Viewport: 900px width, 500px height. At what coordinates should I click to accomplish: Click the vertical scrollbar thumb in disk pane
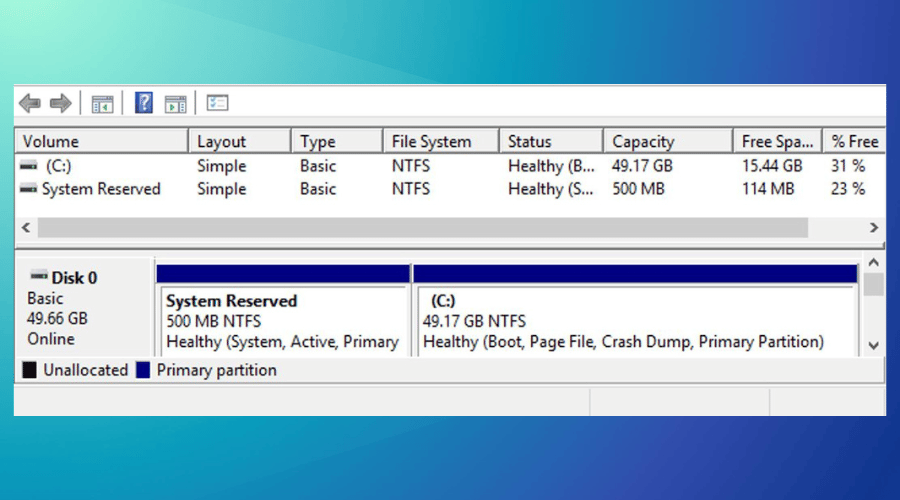[x=874, y=285]
